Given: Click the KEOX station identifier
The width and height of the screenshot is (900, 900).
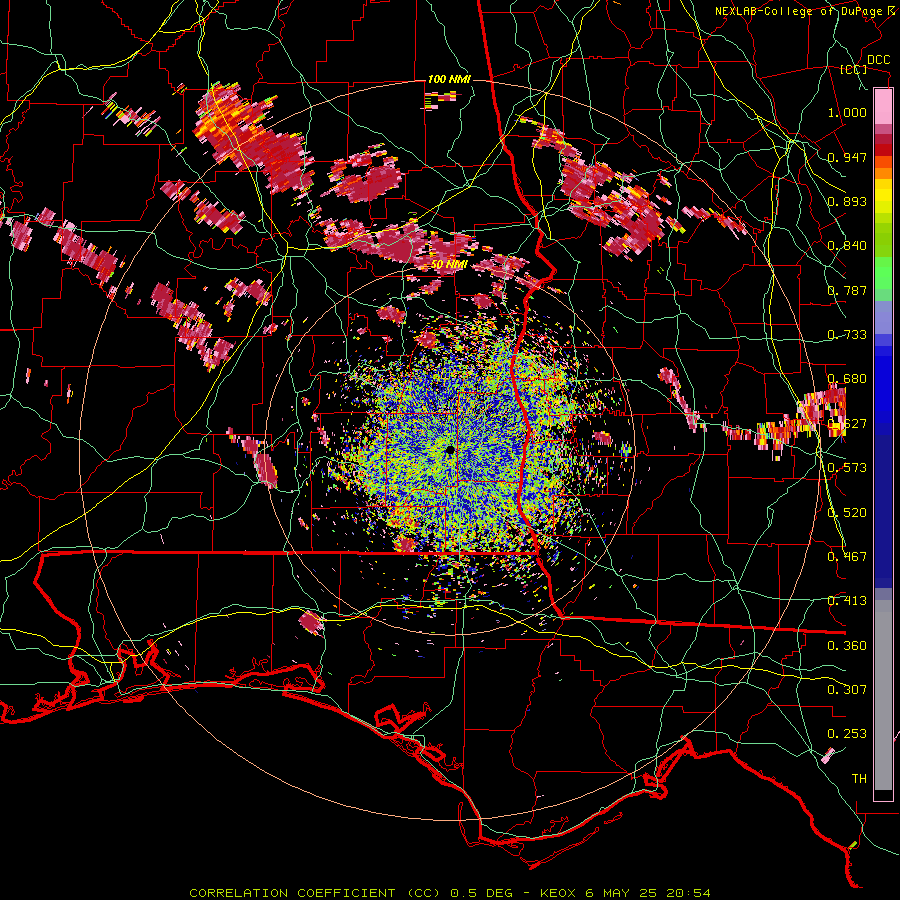Looking at the screenshot, I should (x=557, y=893).
